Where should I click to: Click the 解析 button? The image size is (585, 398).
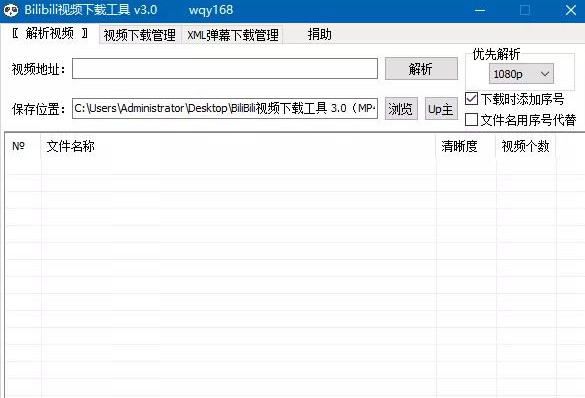421,69
